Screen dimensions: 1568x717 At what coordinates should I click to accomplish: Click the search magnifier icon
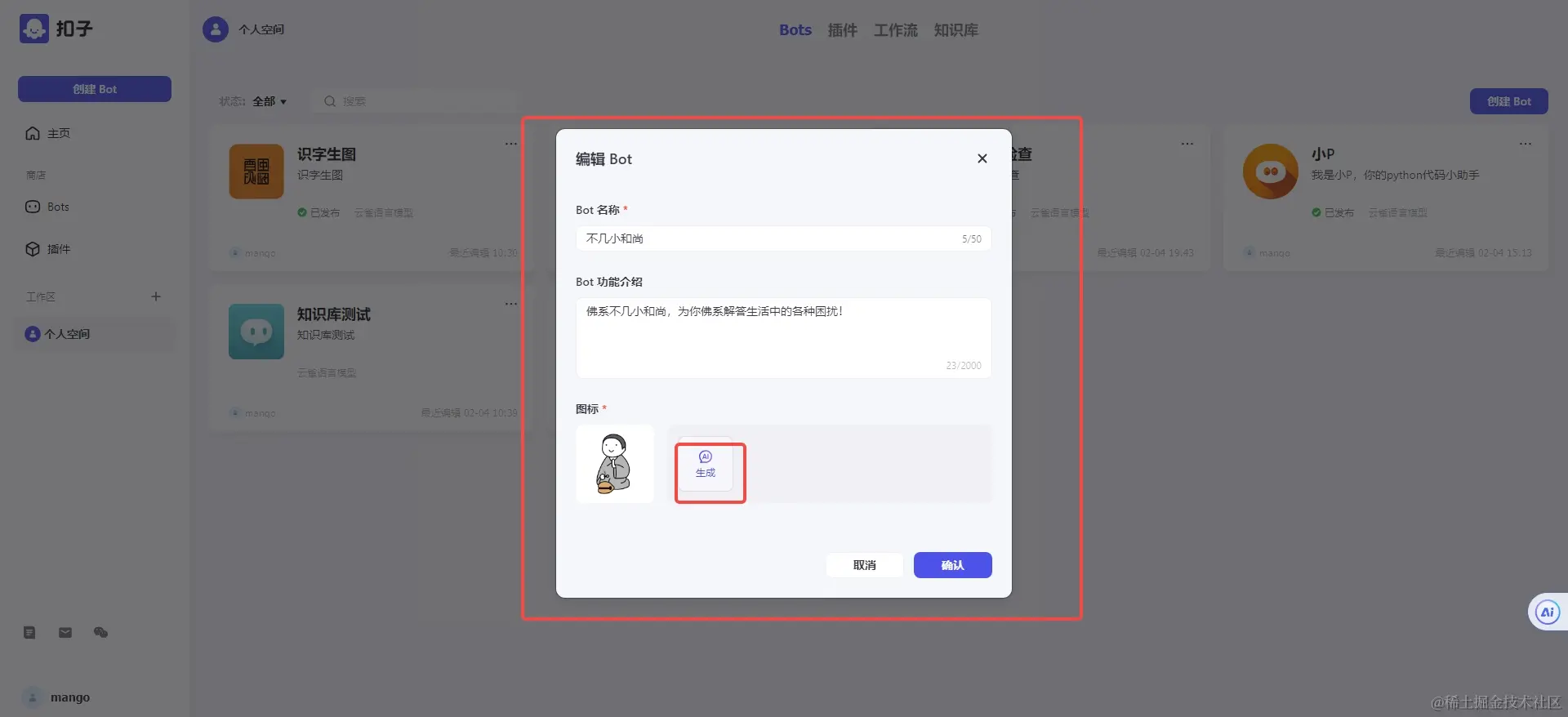[330, 101]
